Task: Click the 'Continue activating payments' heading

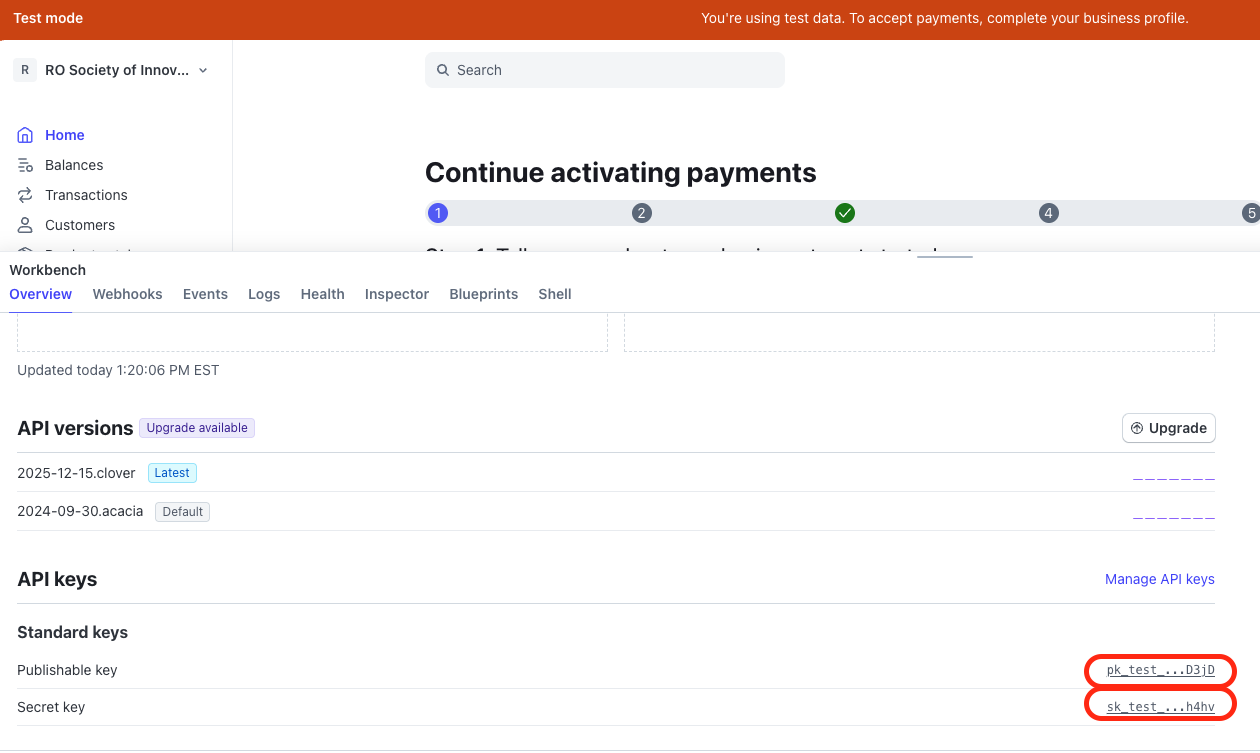Action: (x=621, y=173)
